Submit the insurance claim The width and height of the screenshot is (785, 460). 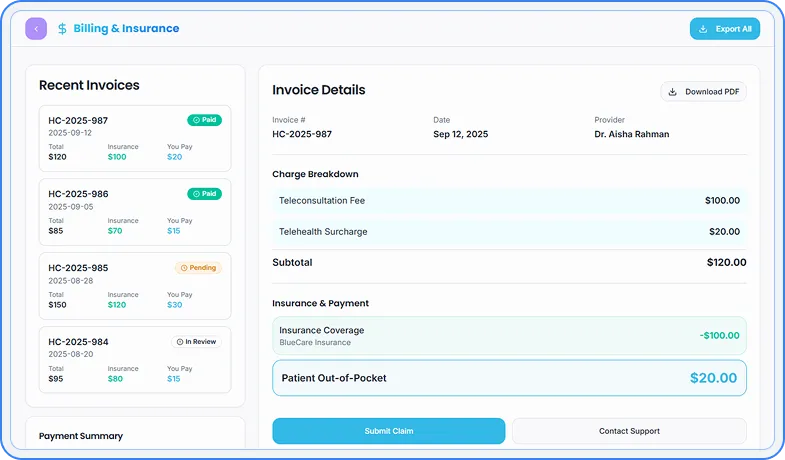(388, 431)
